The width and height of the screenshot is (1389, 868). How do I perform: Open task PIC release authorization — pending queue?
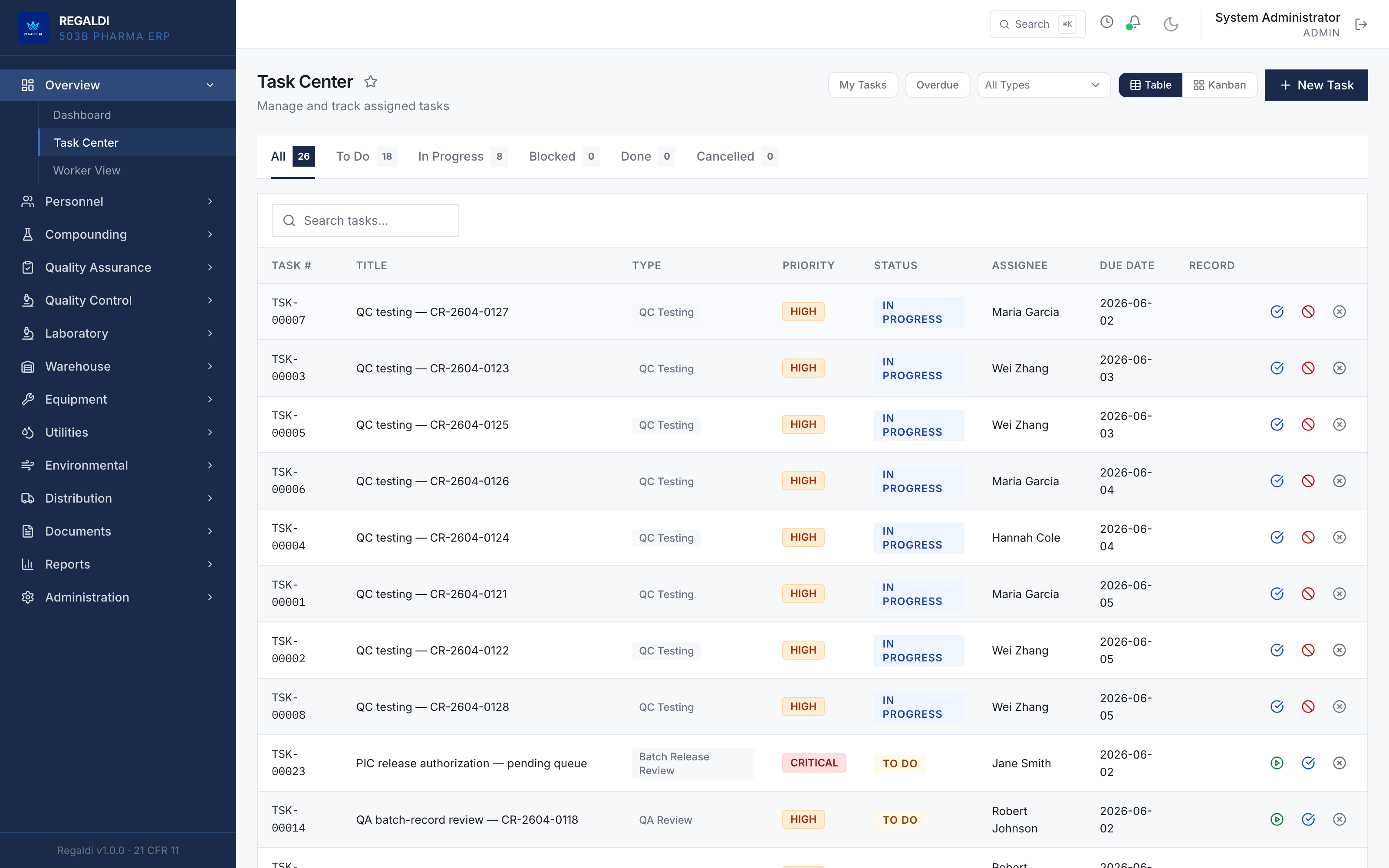(x=471, y=763)
